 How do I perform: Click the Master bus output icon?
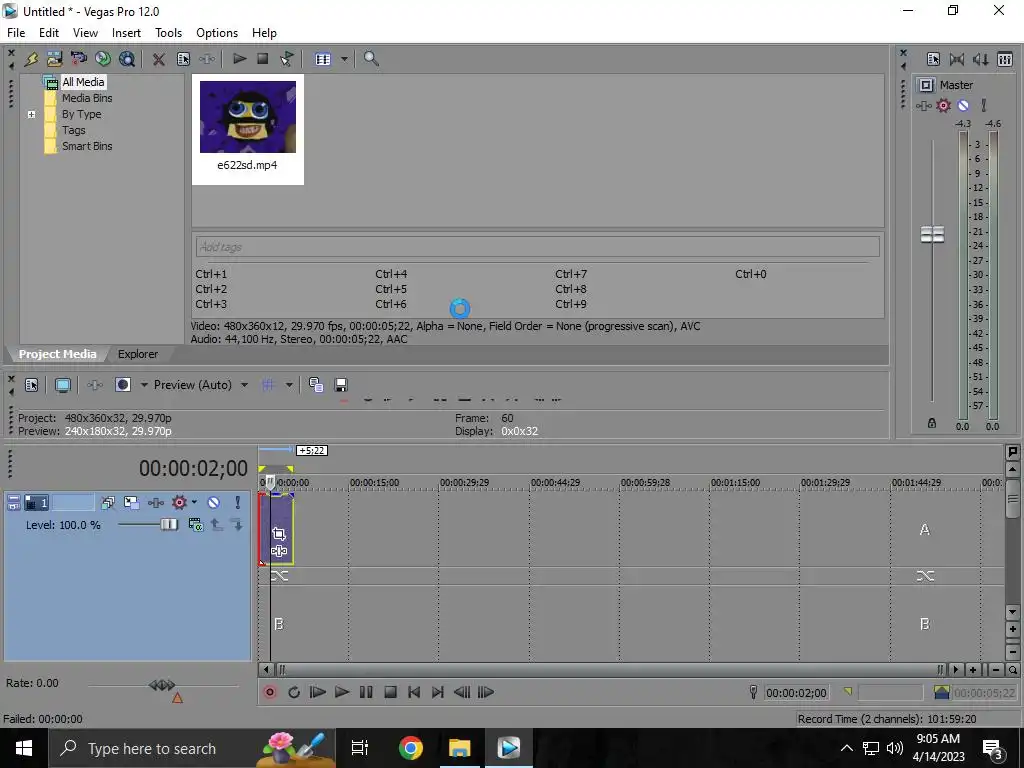click(x=926, y=85)
